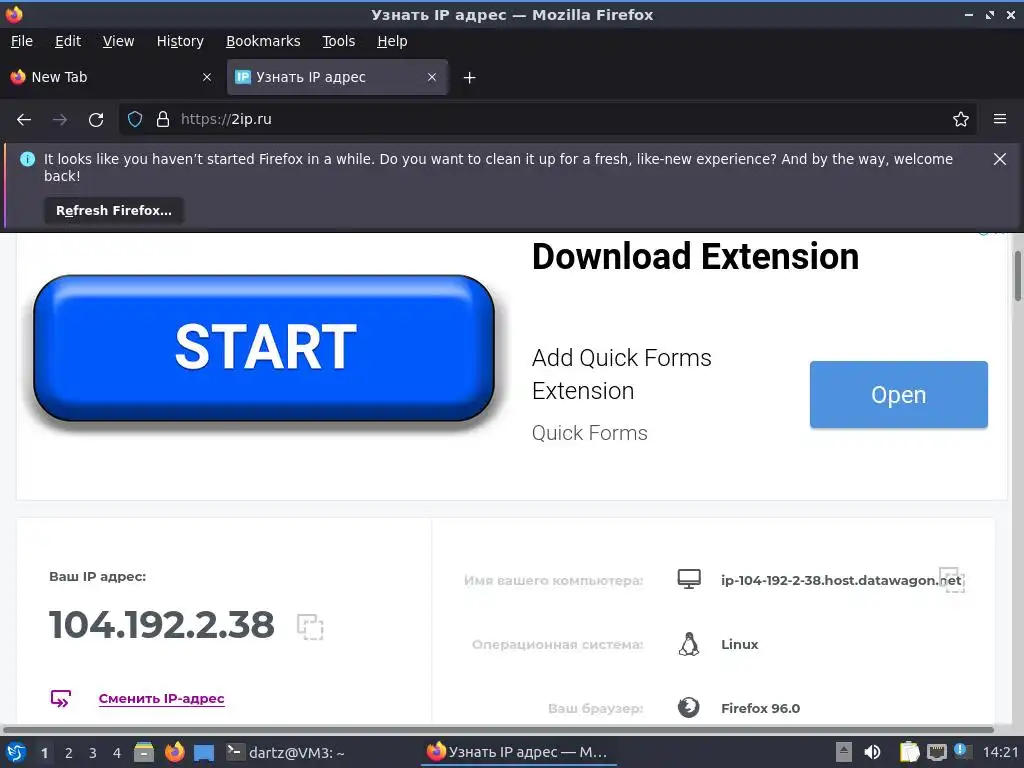The image size is (1024, 768).
Task: Open the Tools menu
Action: tap(338, 41)
